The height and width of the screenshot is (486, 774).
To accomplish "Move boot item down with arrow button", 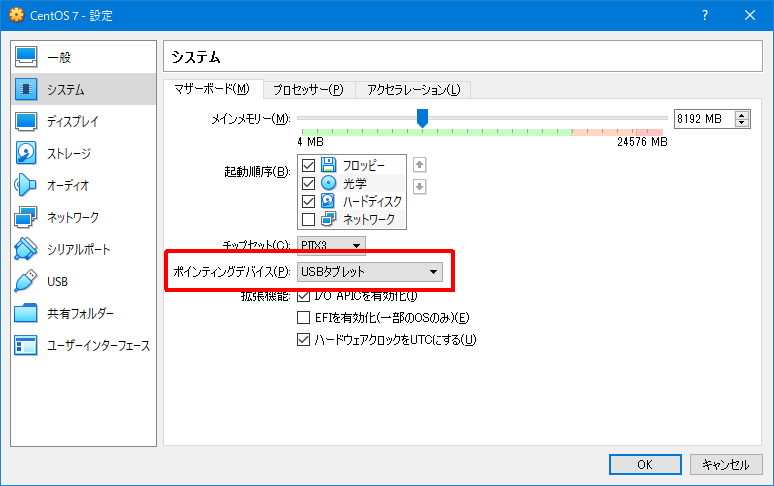I will 420,187.
